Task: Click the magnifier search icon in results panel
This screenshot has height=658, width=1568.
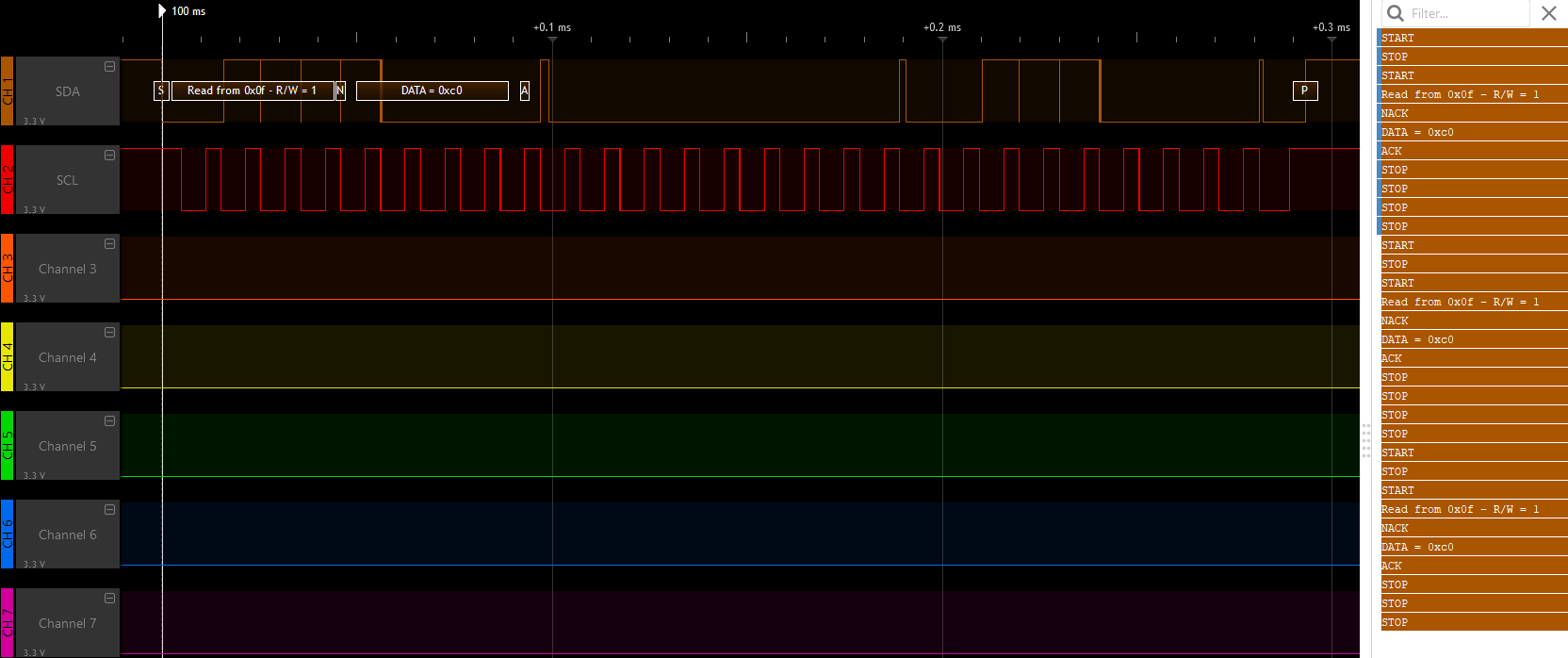Action: point(1396,13)
